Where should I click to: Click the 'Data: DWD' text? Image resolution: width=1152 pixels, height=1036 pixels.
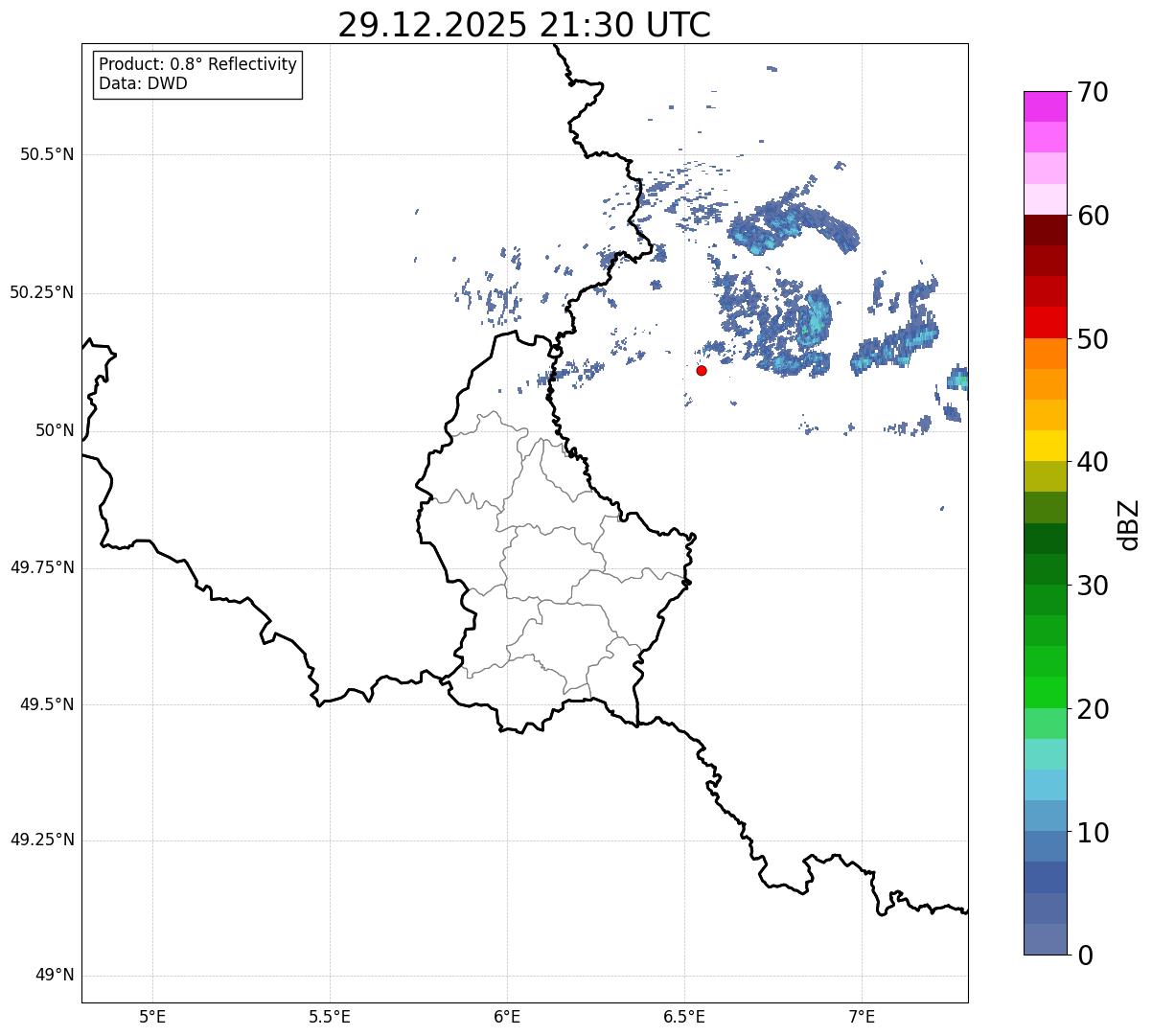tap(143, 83)
